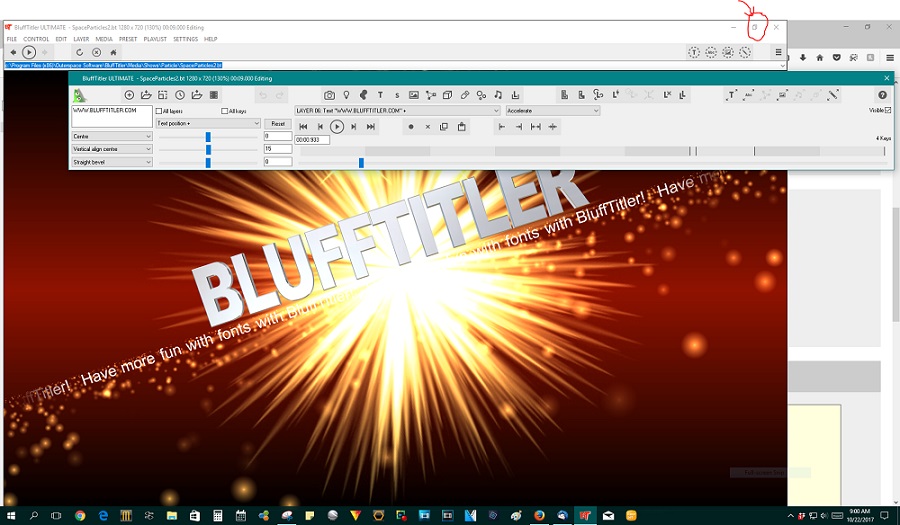Open the LAYER menu
Viewport: 900px width, 525px height.
pos(81,39)
